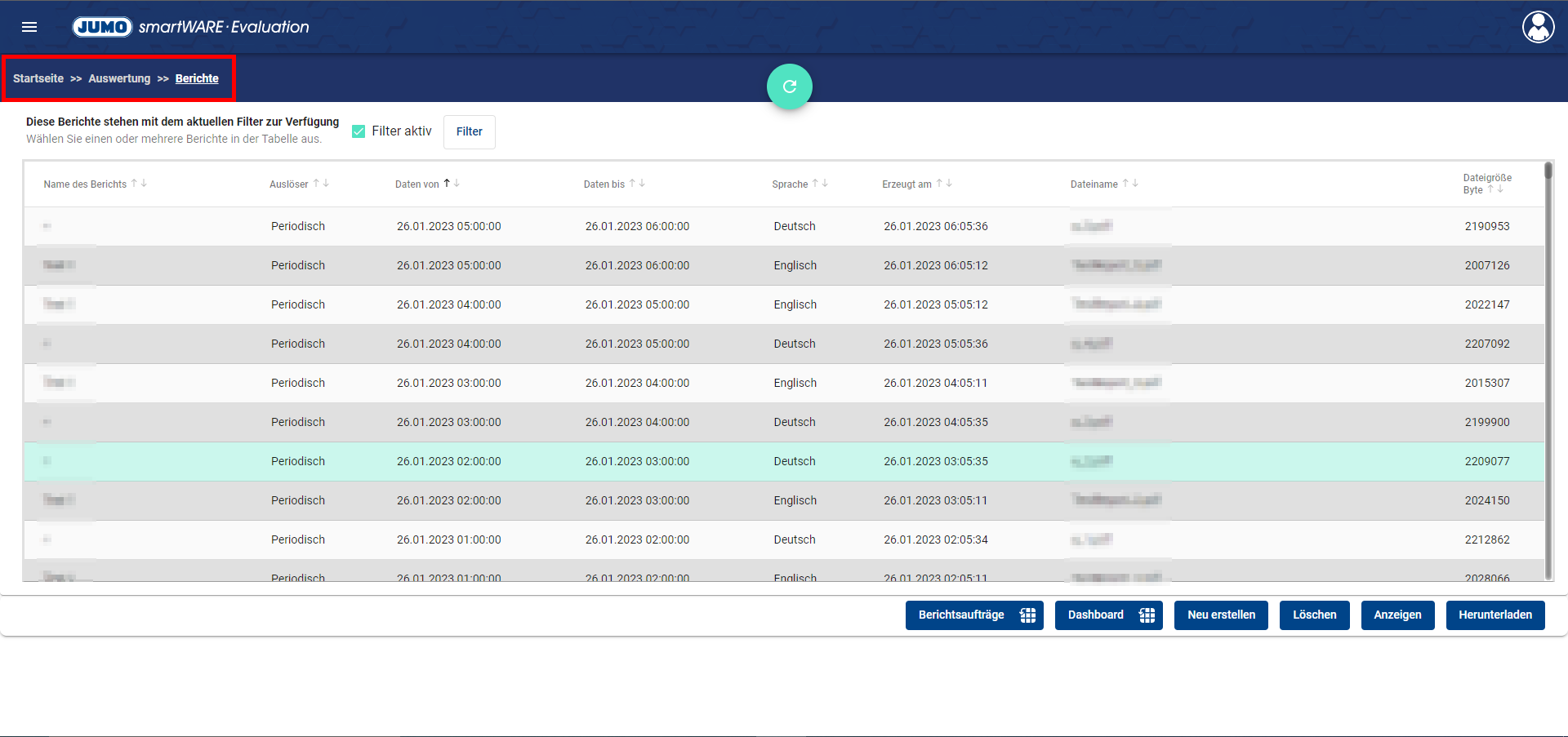Image resolution: width=1568 pixels, height=737 pixels.
Task: Sort Sprache ascending with the up arrow
Action: coord(815,184)
